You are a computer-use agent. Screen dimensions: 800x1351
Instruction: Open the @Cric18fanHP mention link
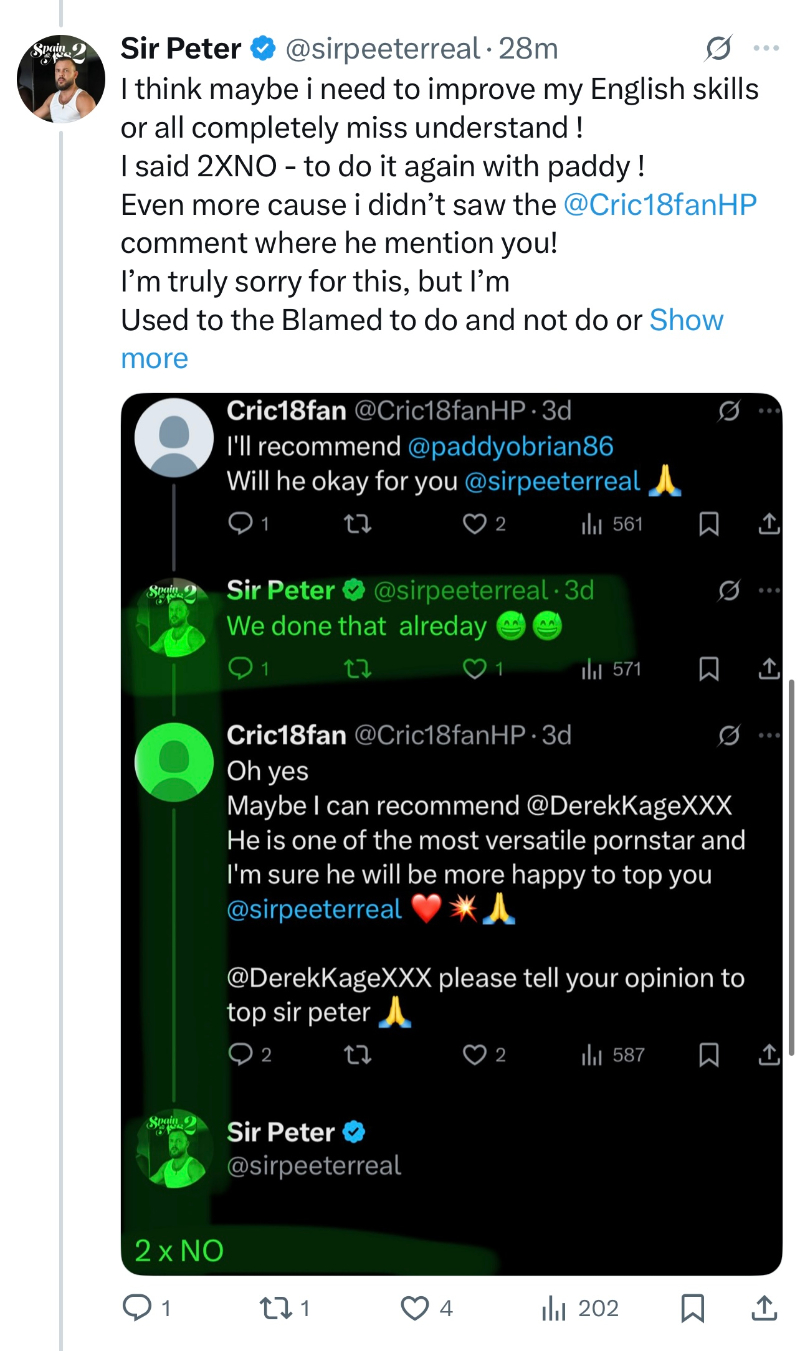click(660, 205)
